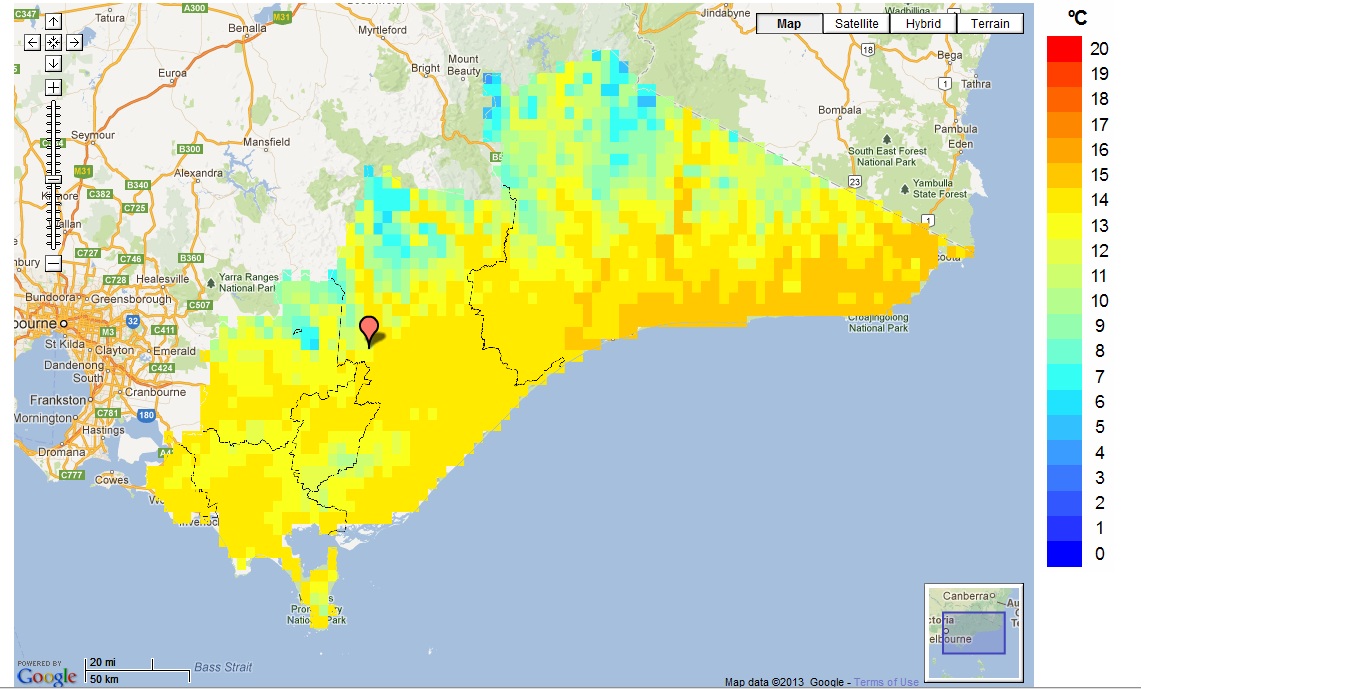Click the red location marker pin
Image resolution: width=1360 pixels, height=689 pixels.
point(369,329)
